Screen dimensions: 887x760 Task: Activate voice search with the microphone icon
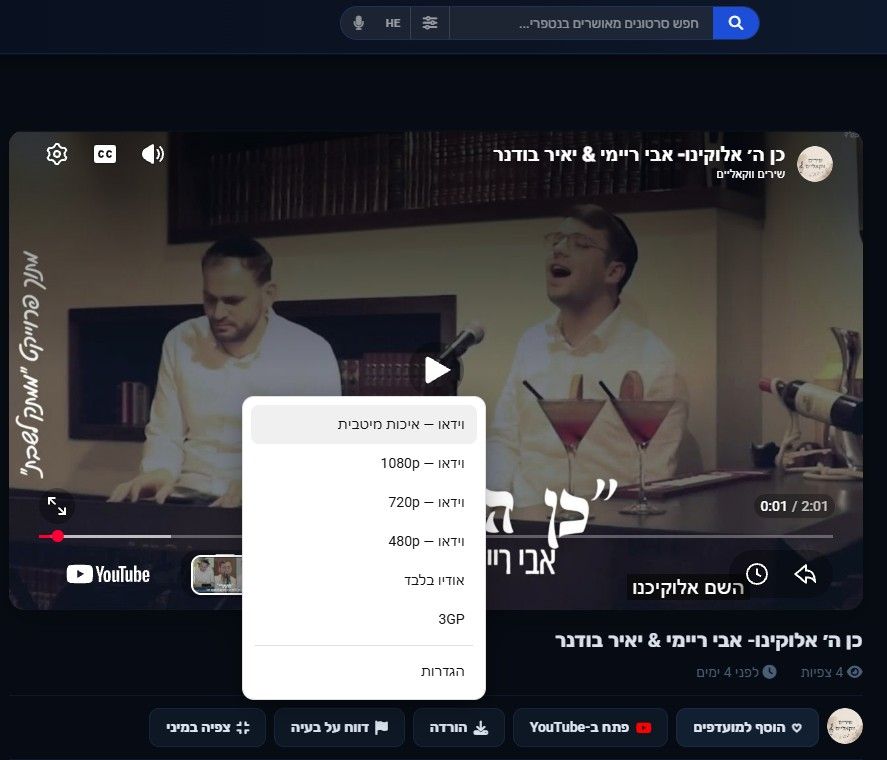358,23
